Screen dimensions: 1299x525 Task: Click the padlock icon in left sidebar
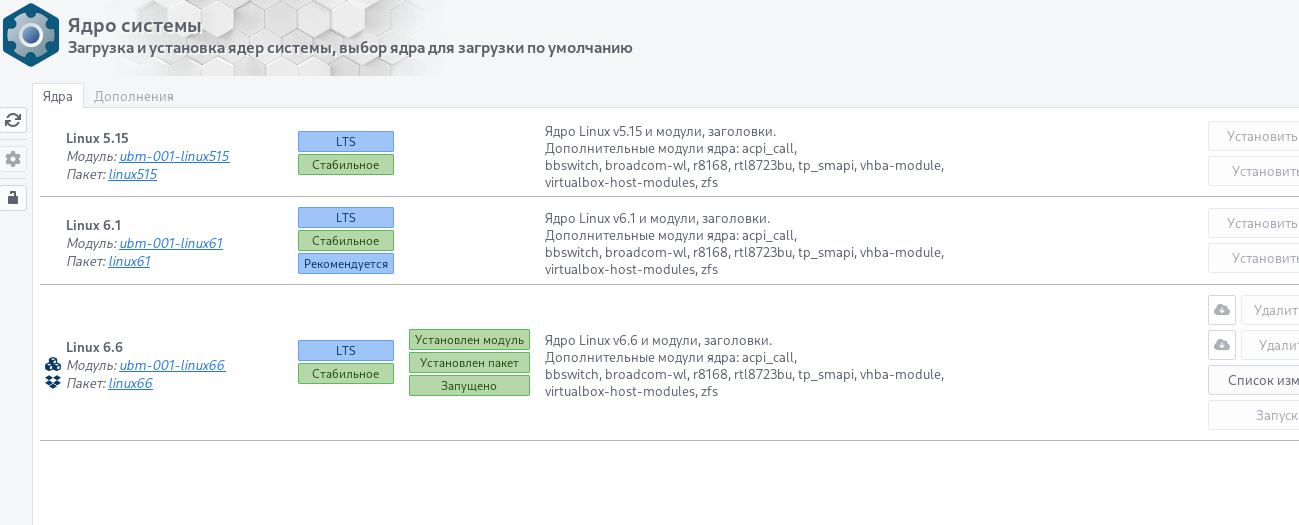tap(13, 197)
